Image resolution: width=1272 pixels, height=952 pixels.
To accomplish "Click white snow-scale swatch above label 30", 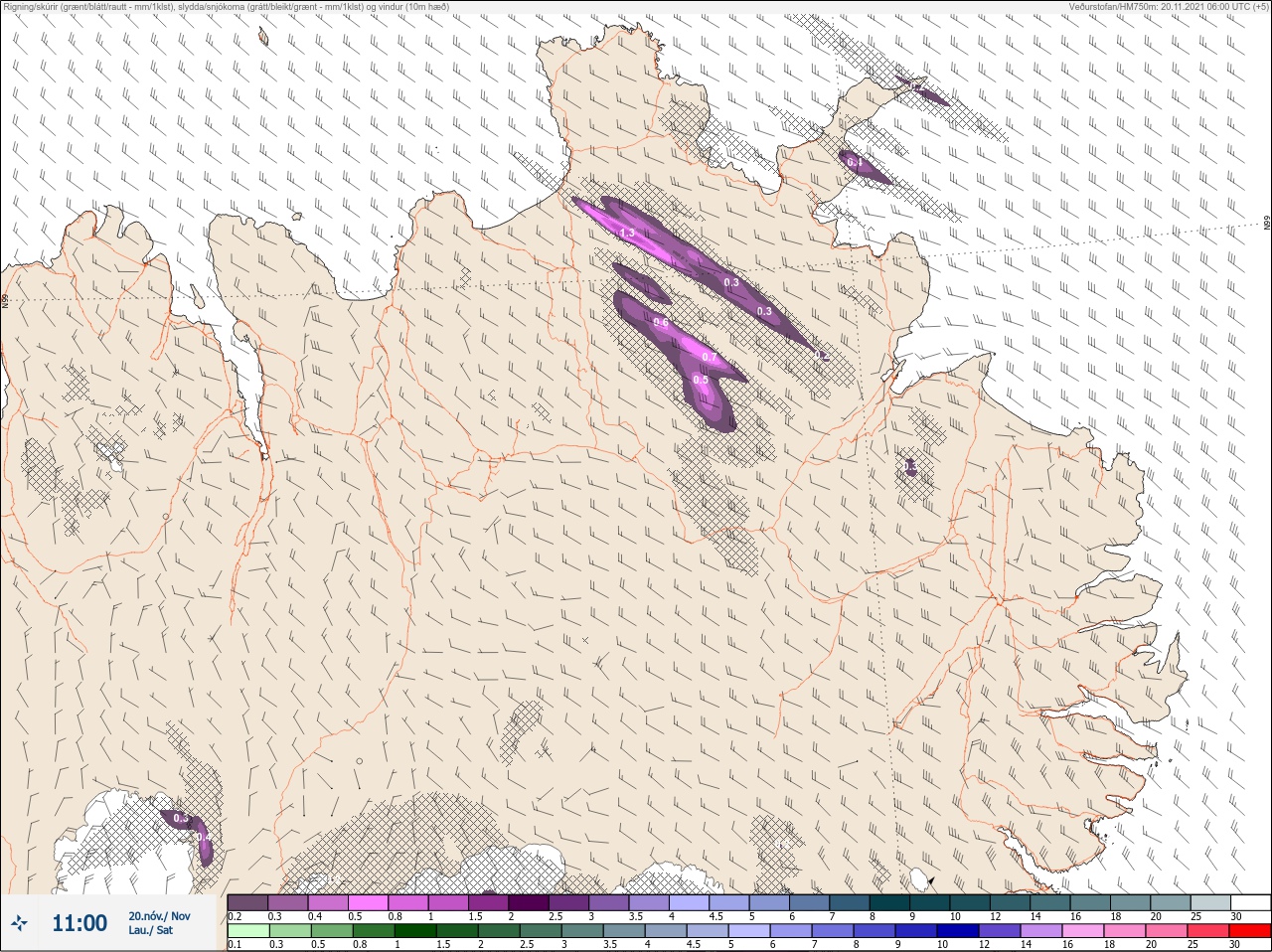I will pyautogui.click(x=1250, y=902).
